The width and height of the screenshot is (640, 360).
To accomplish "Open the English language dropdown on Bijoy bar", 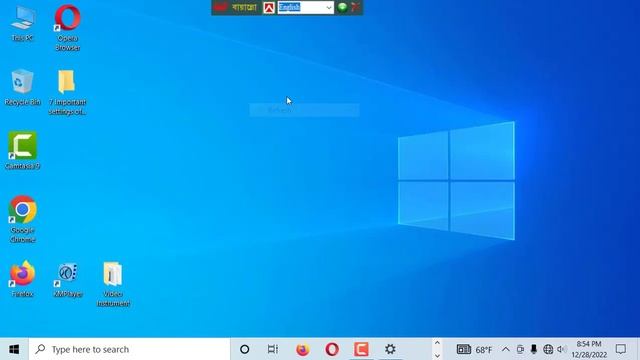I will 306,7.
